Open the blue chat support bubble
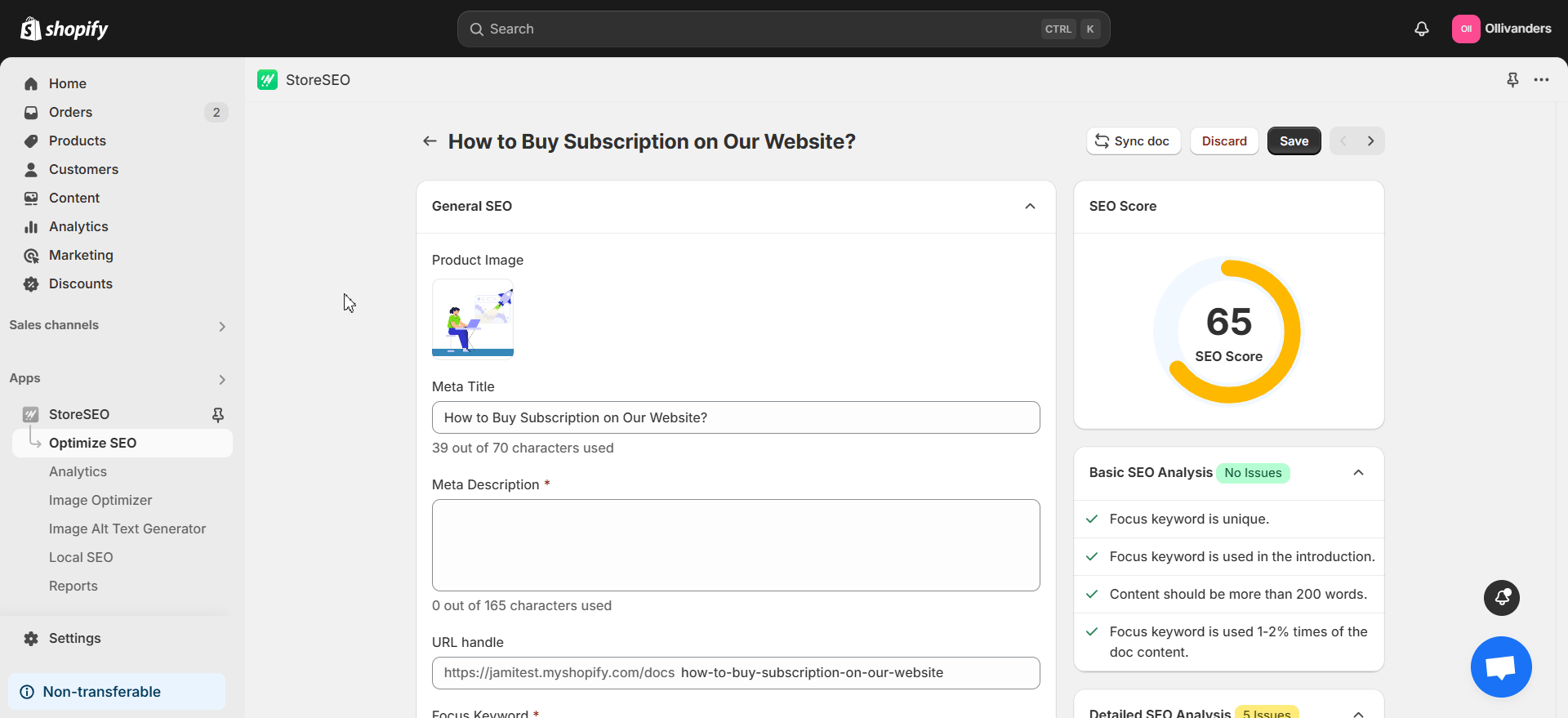Viewport: 1568px width, 718px height. [1501, 667]
